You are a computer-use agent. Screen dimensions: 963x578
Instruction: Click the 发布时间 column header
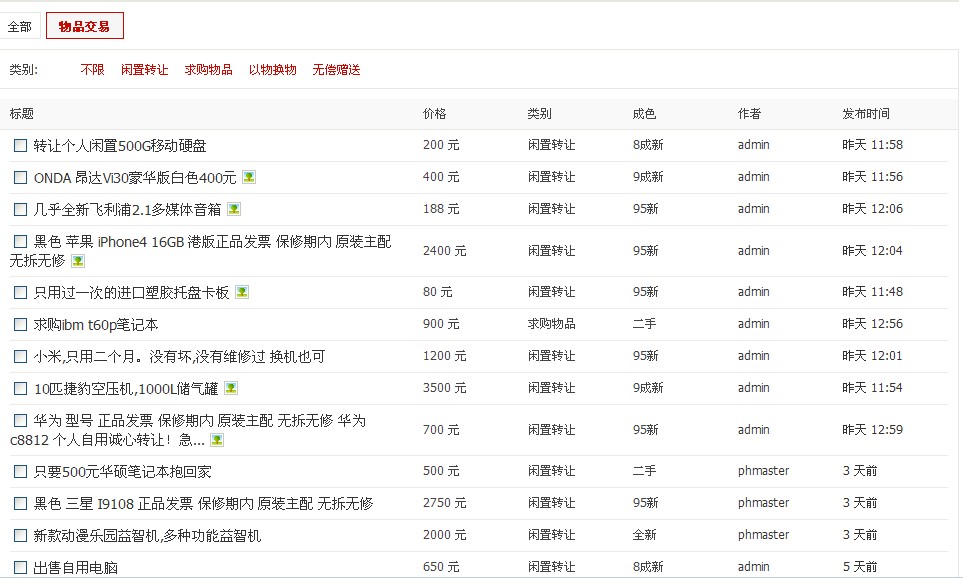866,114
